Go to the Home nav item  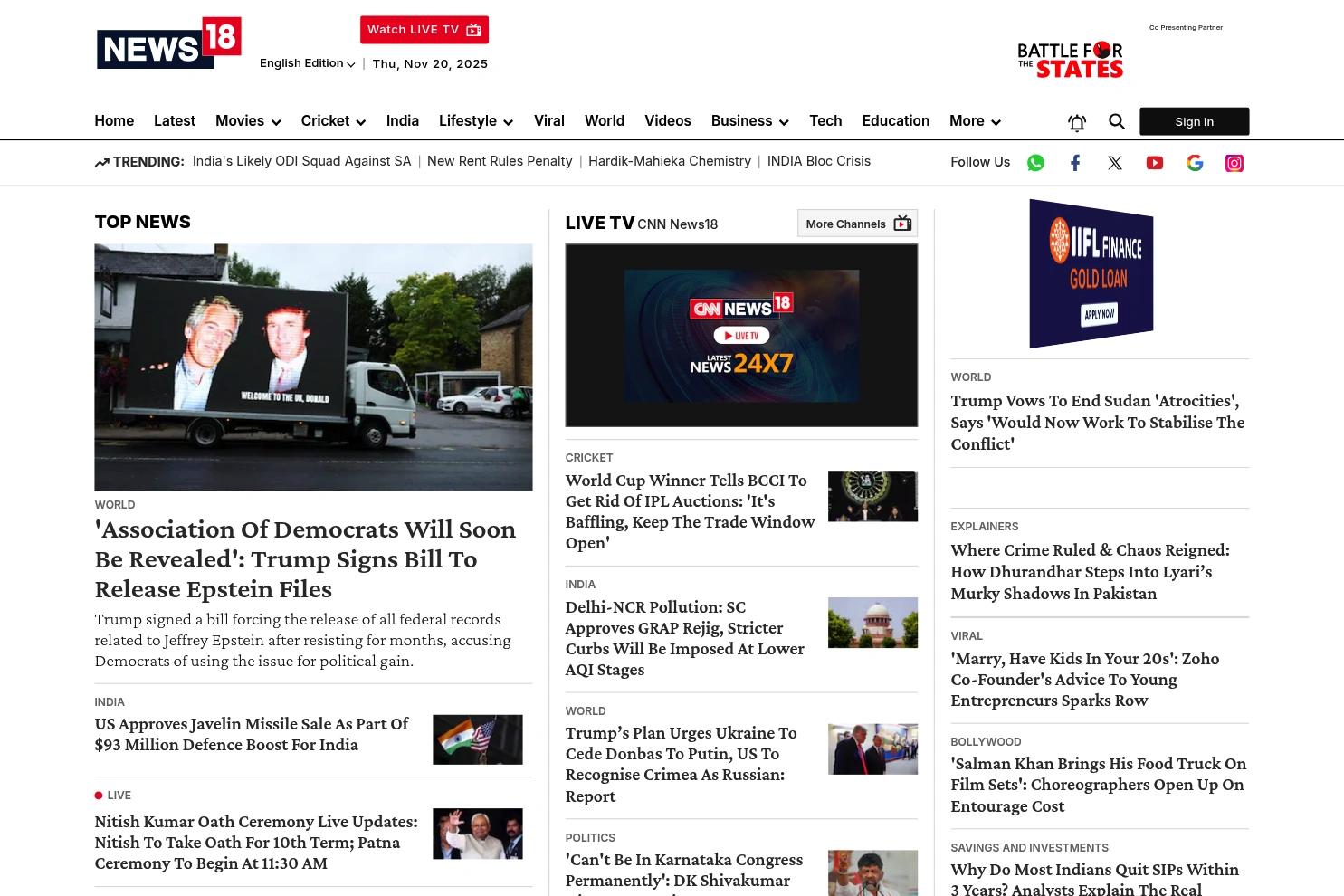pos(114,121)
